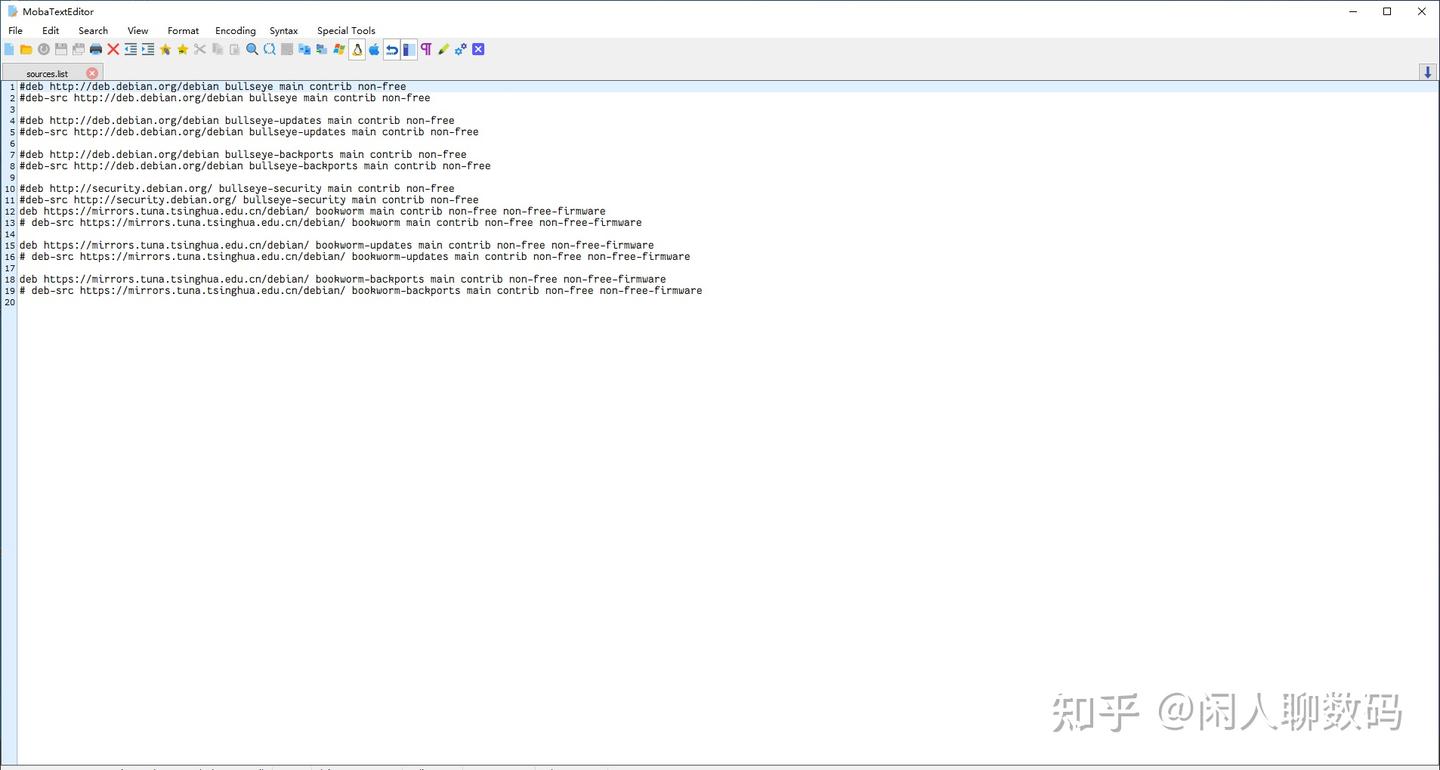Click line 15 'deb ... bookworm-updates main contrib'
The height and width of the screenshot is (770, 1440).
click(x=336, y=245)
